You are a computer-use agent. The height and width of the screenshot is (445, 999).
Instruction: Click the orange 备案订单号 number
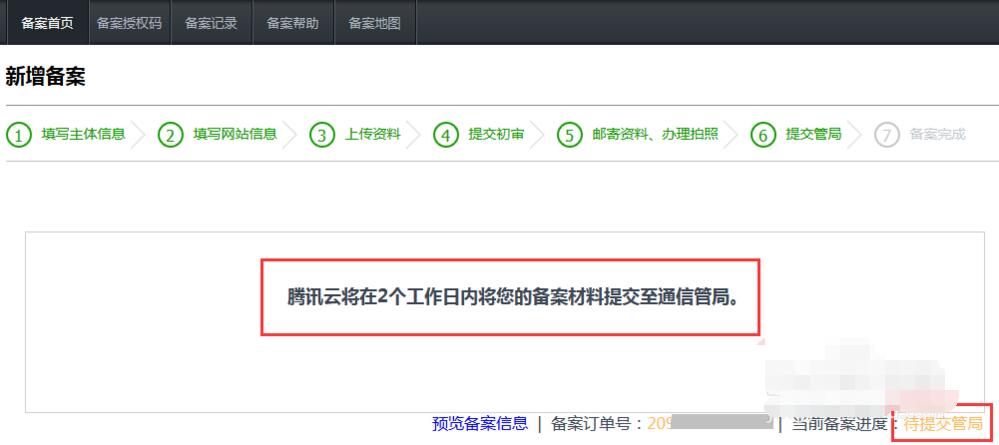tap(660, 424)
